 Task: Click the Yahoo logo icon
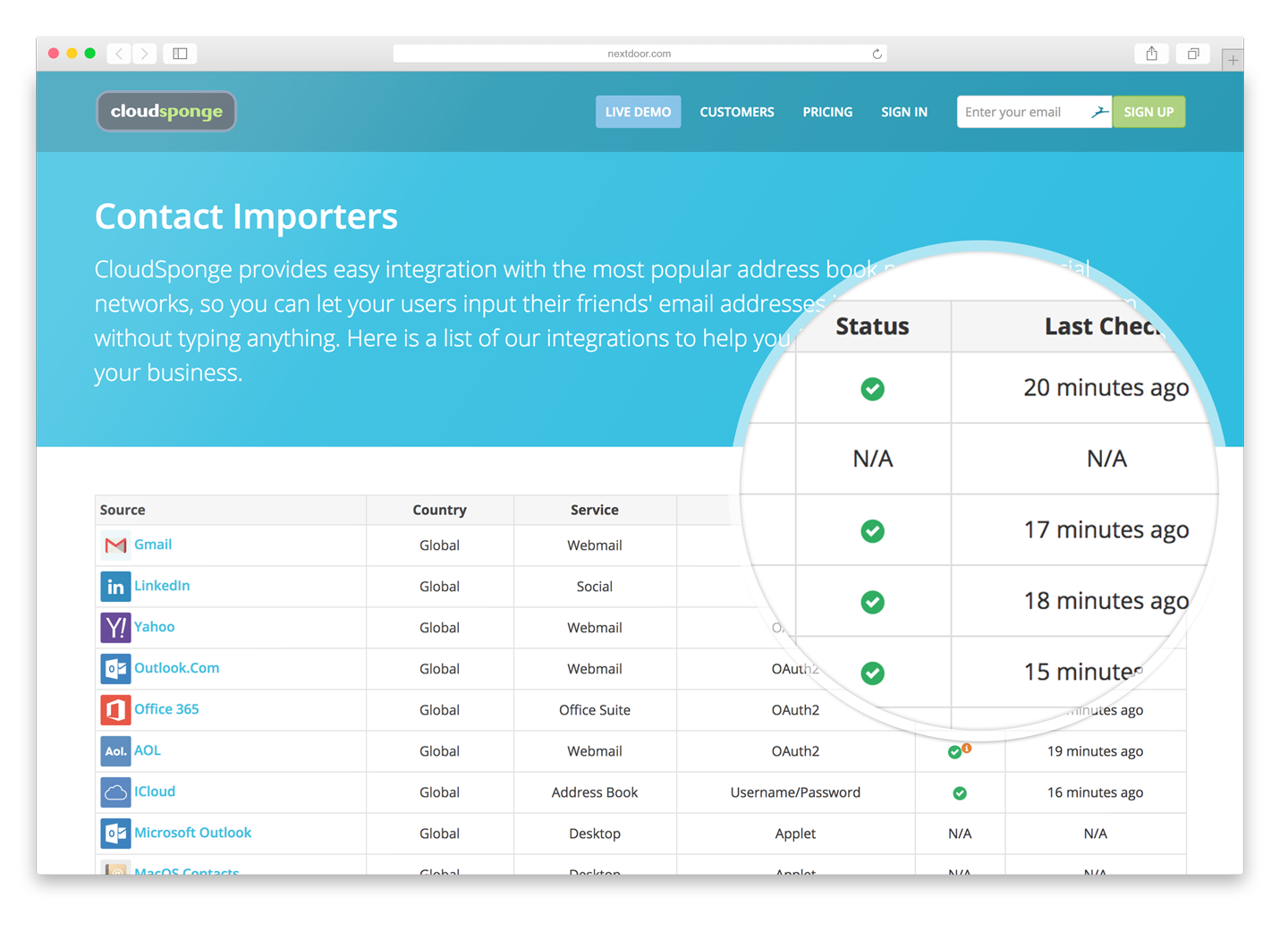tap(115, 628)
